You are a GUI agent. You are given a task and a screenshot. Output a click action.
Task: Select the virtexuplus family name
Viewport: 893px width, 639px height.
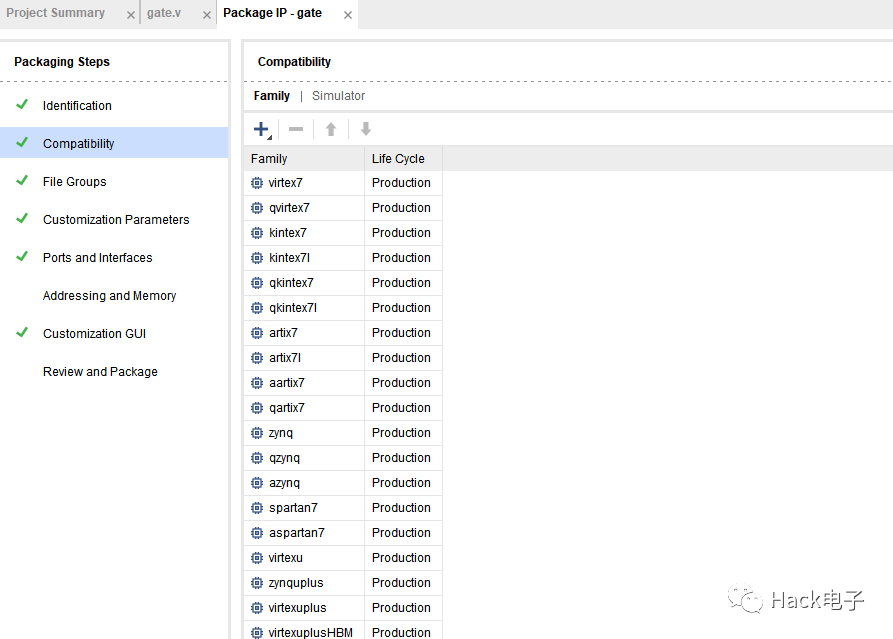coord(297,608)
